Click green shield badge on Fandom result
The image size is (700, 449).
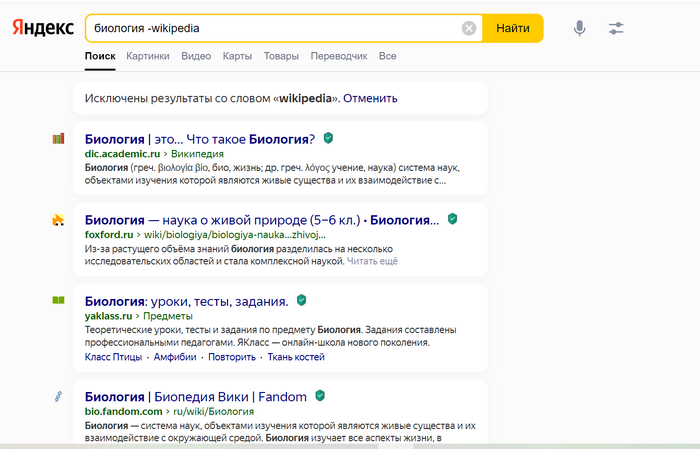click(320, 396)
